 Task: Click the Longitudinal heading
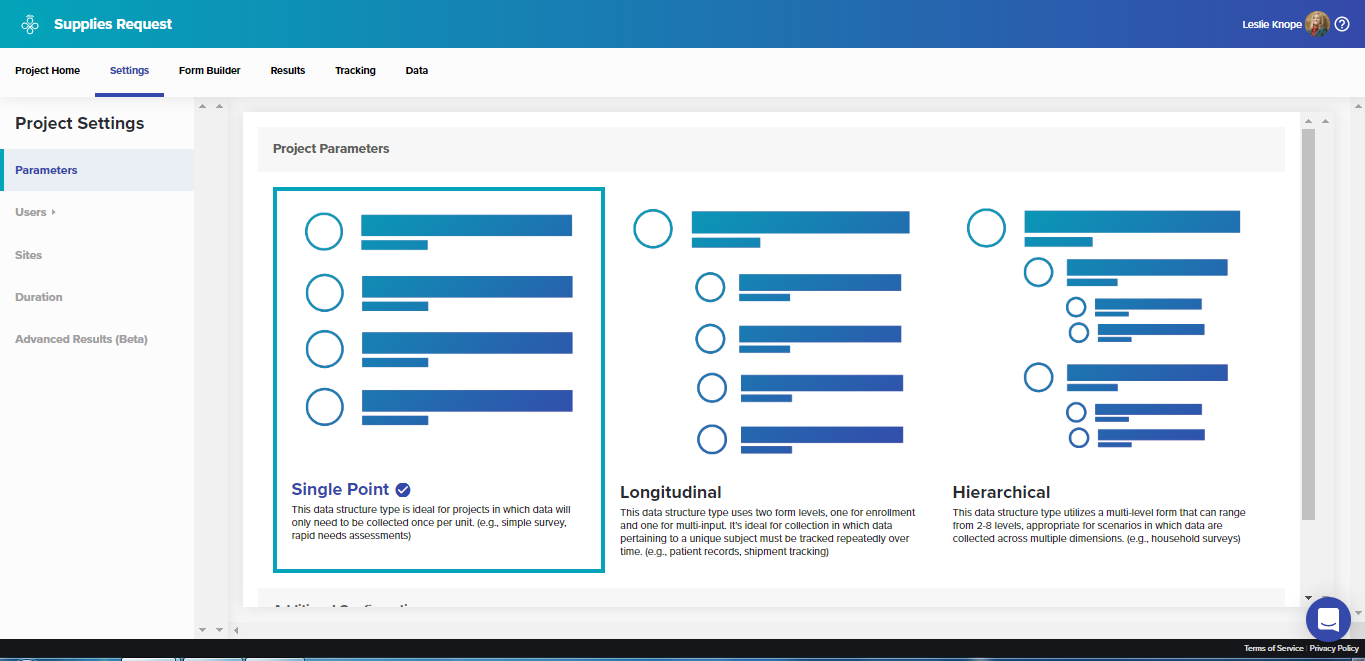point(671,493)
